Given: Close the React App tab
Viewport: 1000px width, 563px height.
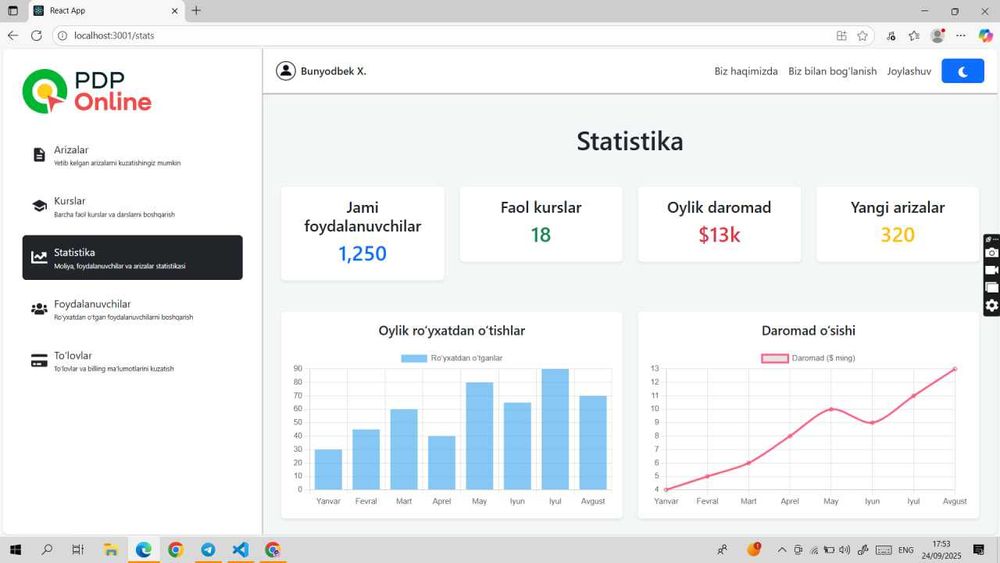Looking at the screenshot, I should click(175, 11).
